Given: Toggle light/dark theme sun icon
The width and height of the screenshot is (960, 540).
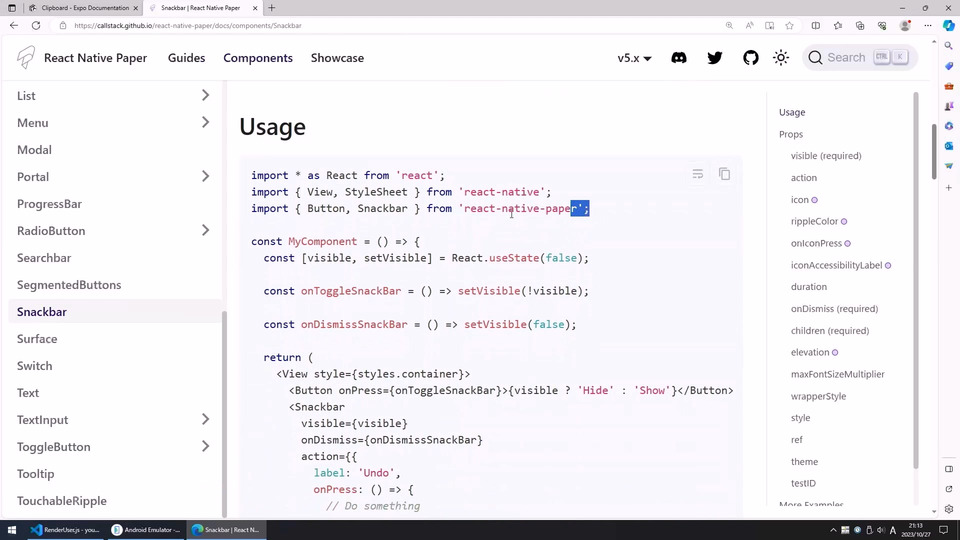Looking at the screenshot, I should tap(781, 58).
